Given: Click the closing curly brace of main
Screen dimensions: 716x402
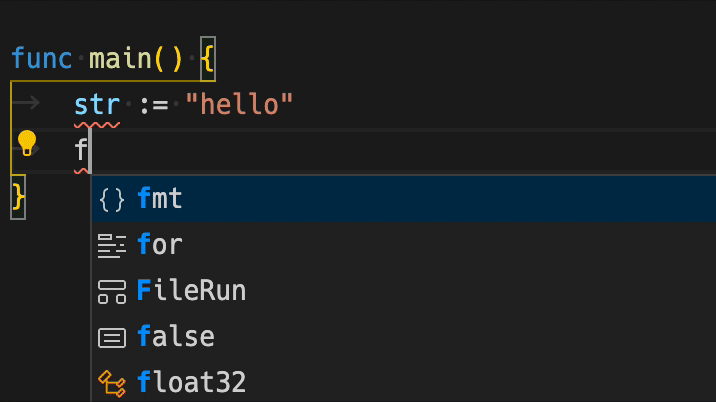Looking at the screenshot, I should (x=17, y=195).
